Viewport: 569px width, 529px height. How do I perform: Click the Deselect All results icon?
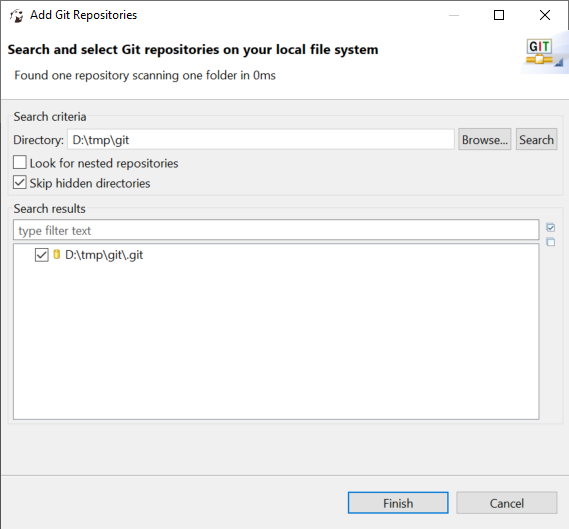coord(550,242)
